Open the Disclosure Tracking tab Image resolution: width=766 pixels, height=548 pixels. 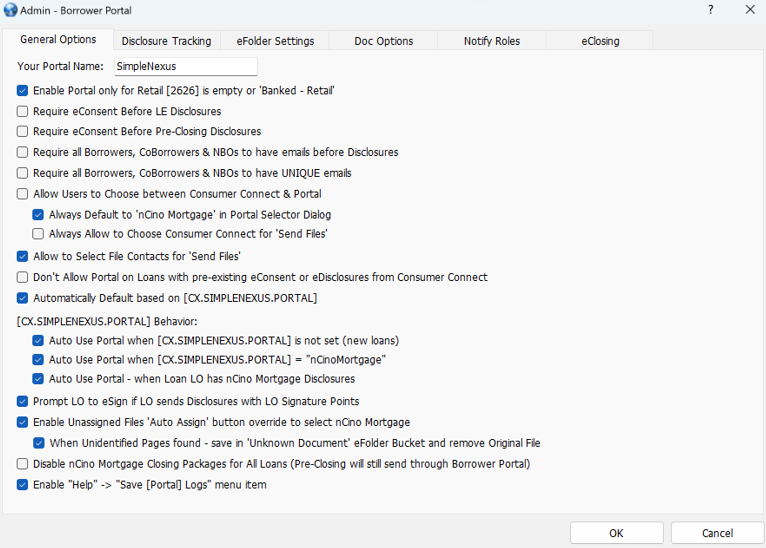coord(167,41)
